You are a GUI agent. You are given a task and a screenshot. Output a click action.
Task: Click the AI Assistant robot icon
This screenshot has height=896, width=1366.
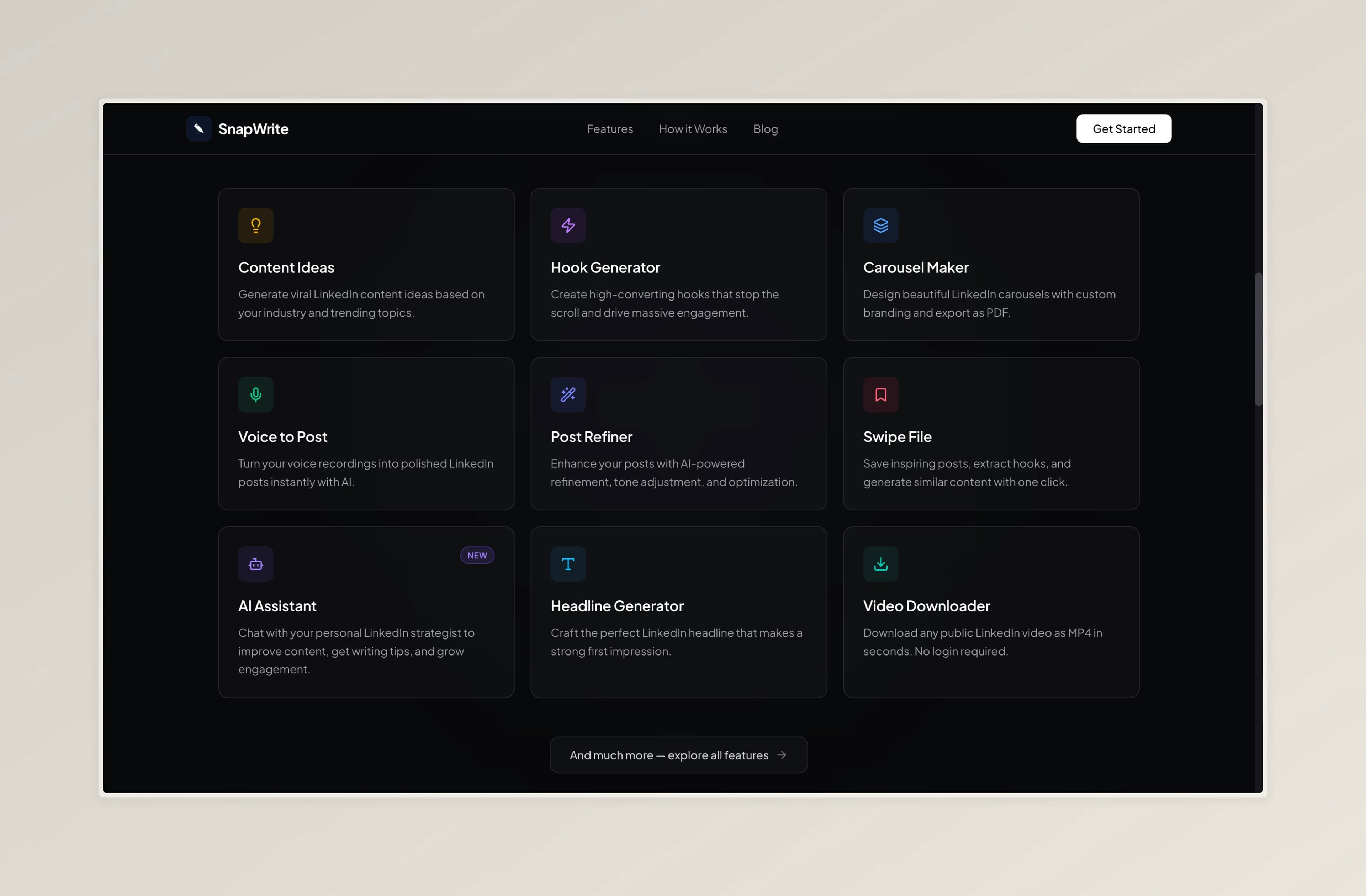255,564
